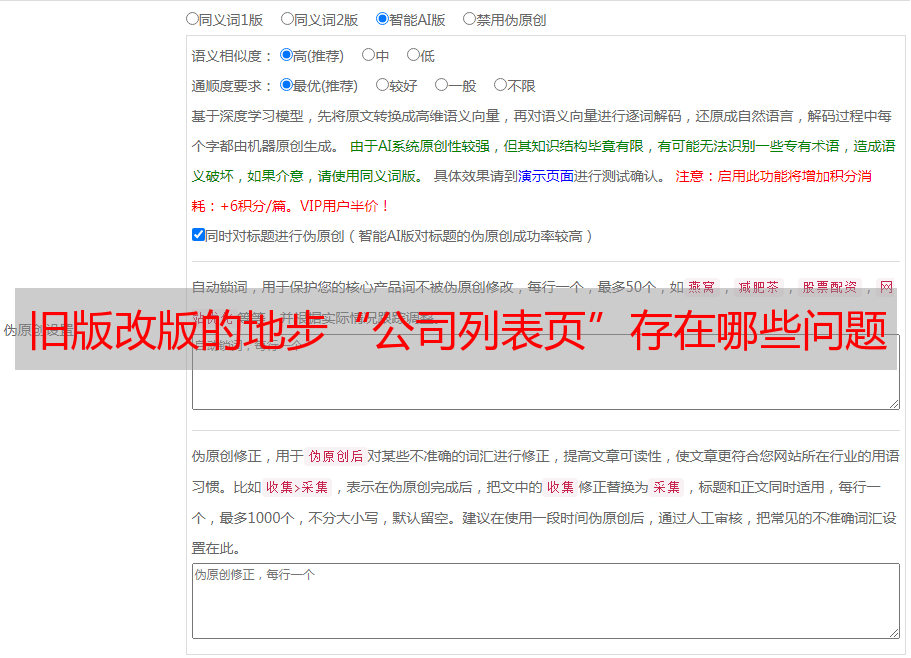Click the 股票配资 example keyword tag

pos(830,287)
